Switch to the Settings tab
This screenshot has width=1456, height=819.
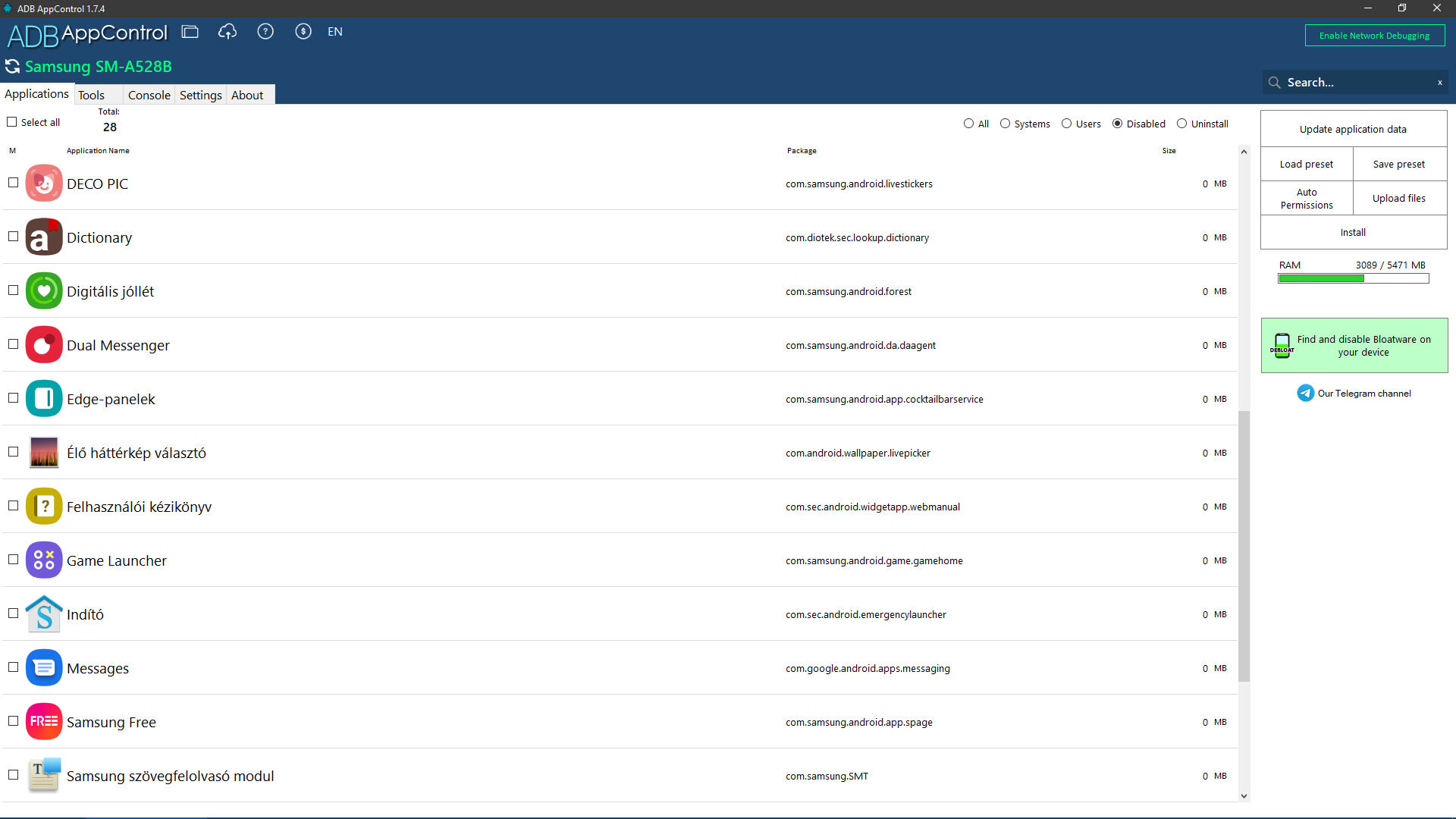(200, 95)
